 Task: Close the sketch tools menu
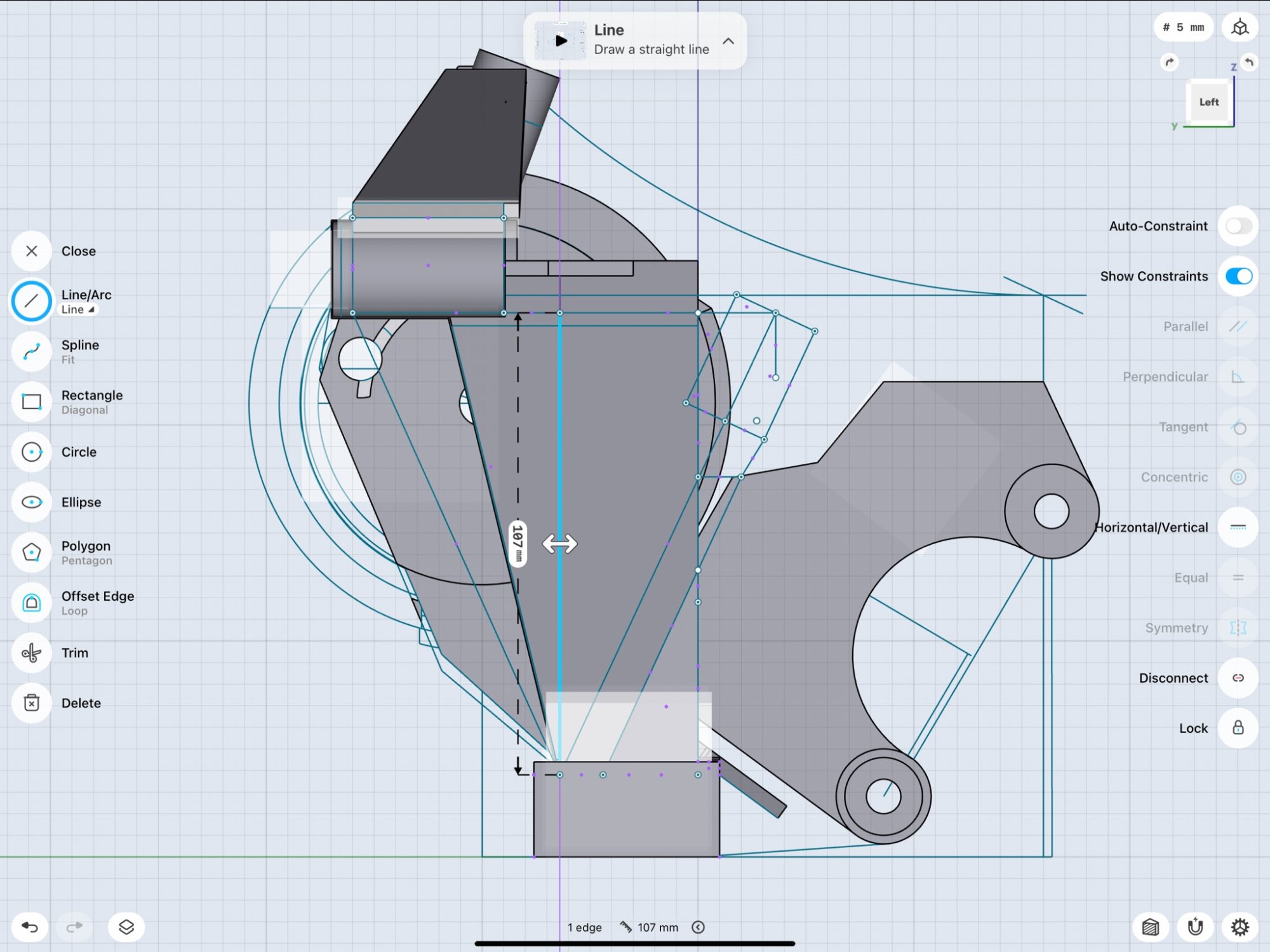pos(31,251)
